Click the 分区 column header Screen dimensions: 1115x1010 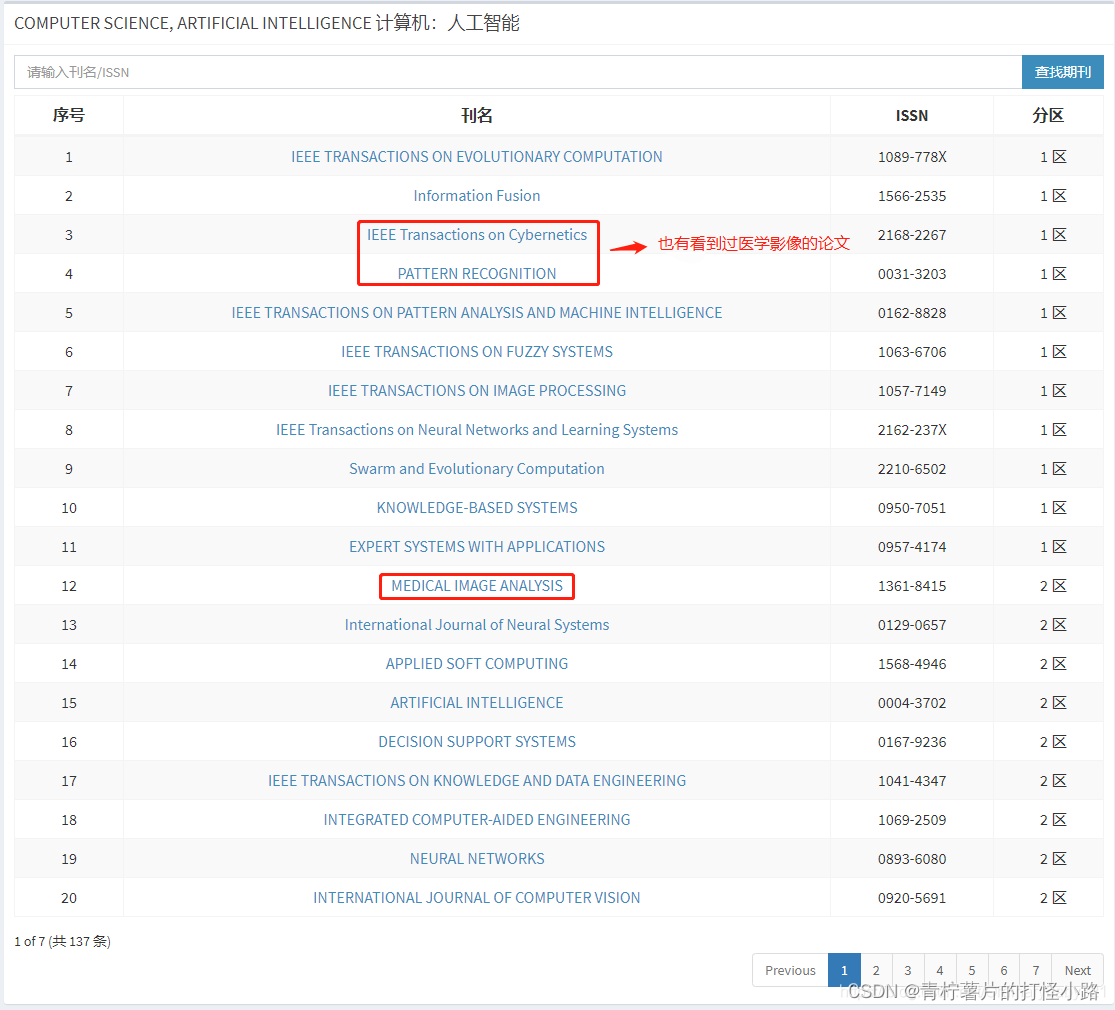[x=1048, y=115]
